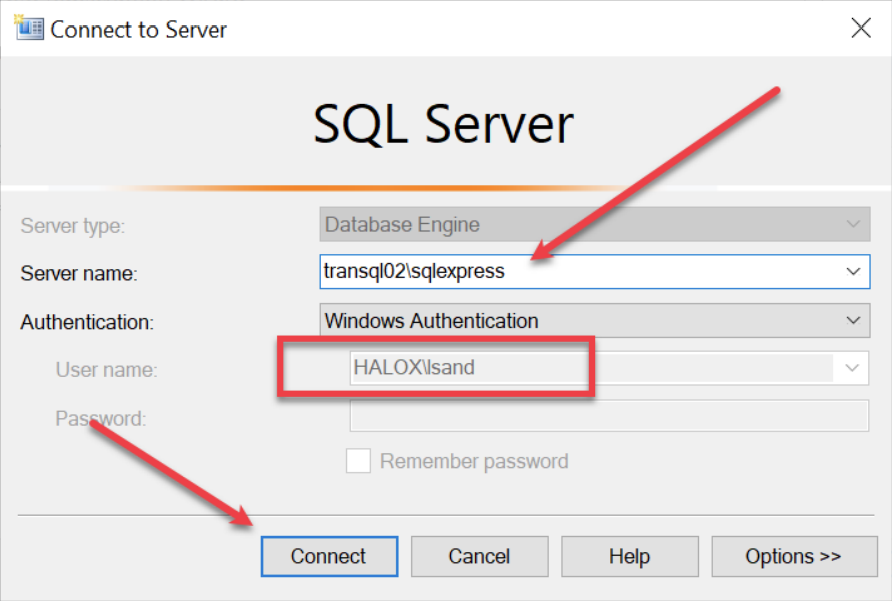The width and height of the screenshot is (892, 601).
Task: Click the Cancel button
Action: pyautogui.click(x=480, y=556)
